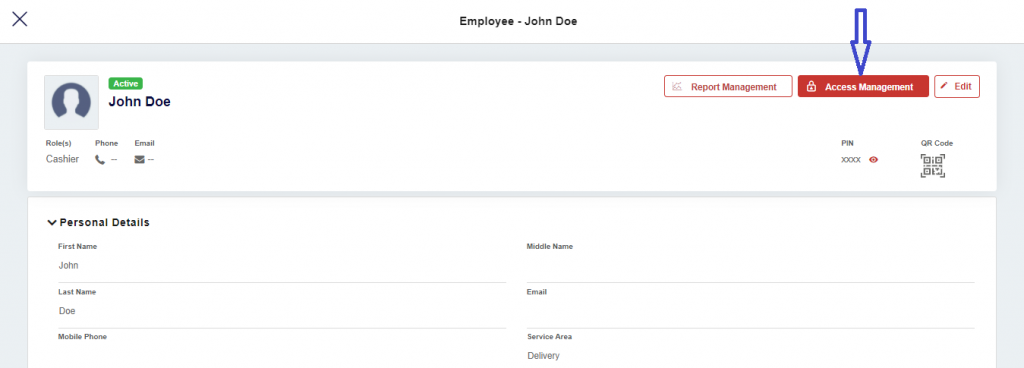Open Access Management
The image size is (1024, 368).
click(863, 86)
